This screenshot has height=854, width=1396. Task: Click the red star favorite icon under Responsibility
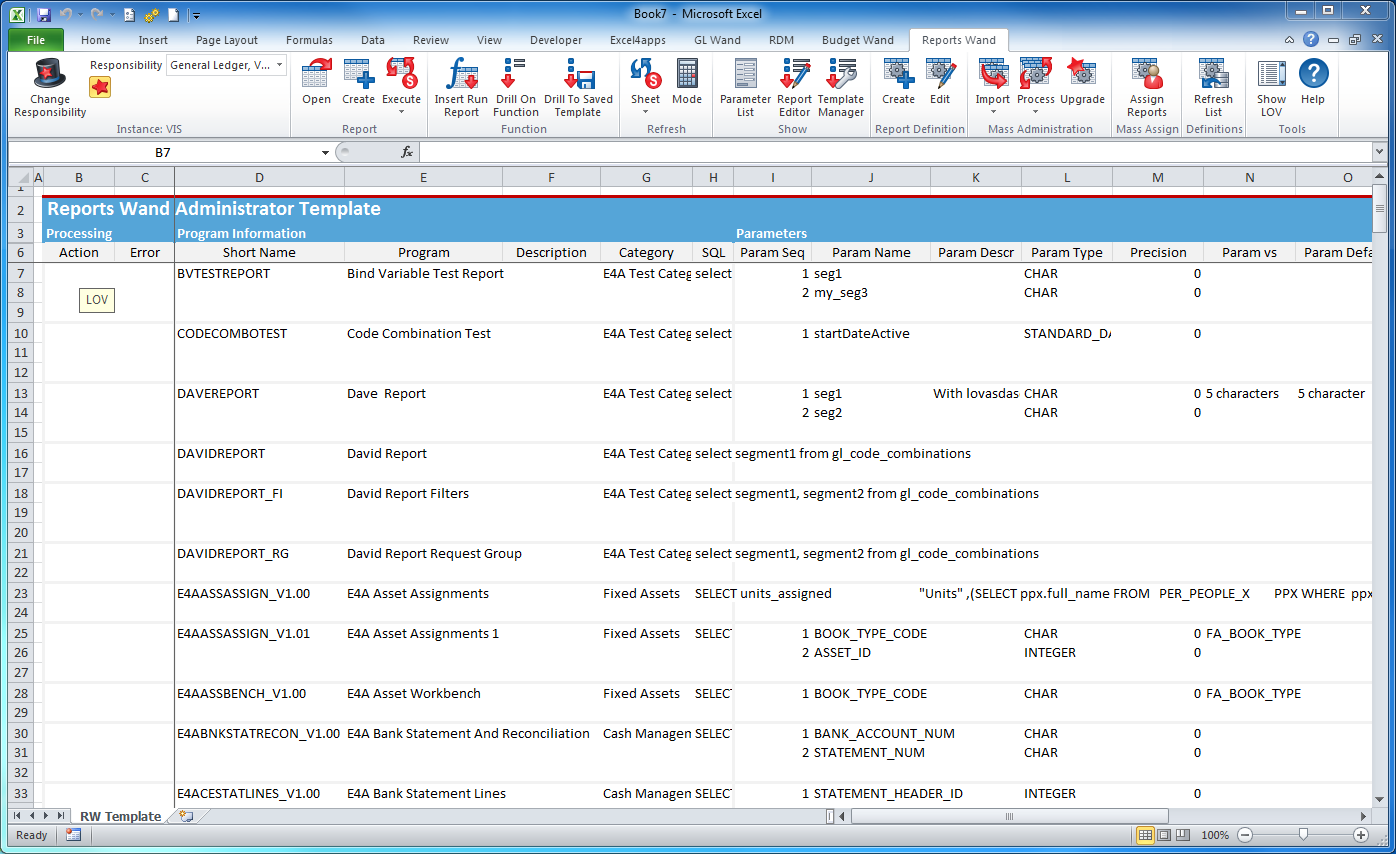[100, 87]
